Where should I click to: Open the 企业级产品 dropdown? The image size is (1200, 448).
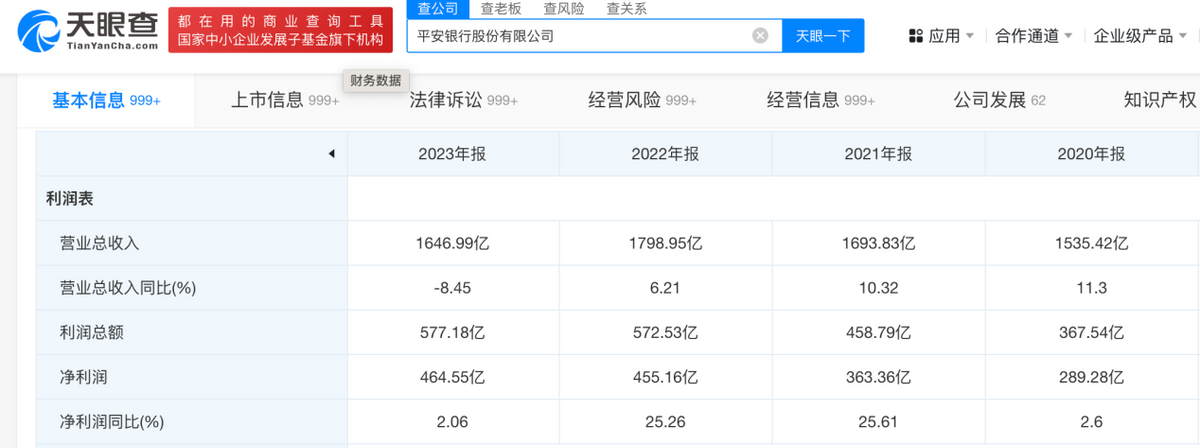[1140, 36]
